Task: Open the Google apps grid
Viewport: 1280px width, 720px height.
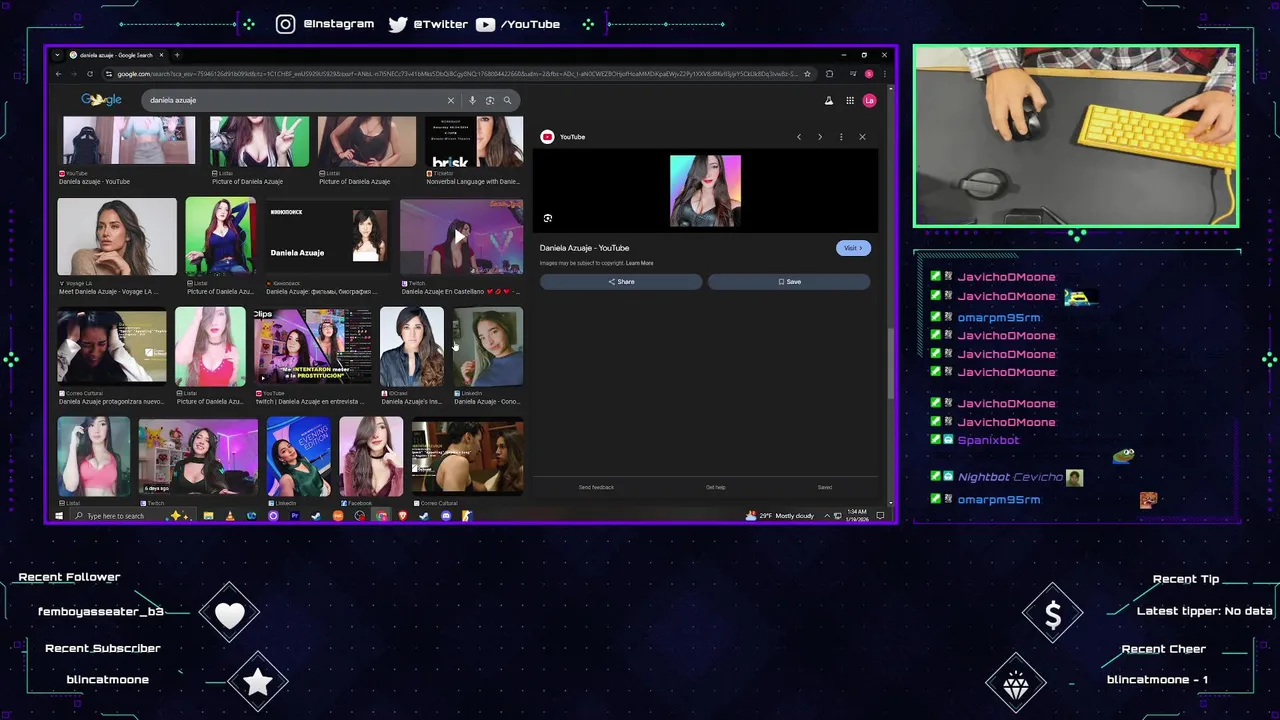Action: [850, 100]
